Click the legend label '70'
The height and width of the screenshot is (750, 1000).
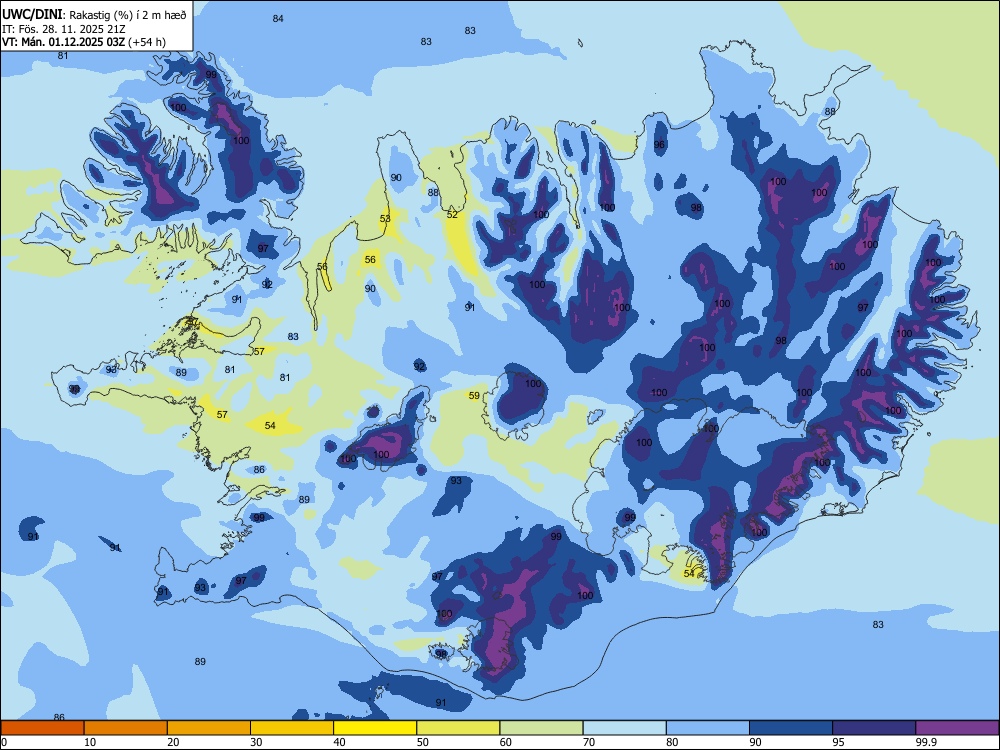point(589,742)
